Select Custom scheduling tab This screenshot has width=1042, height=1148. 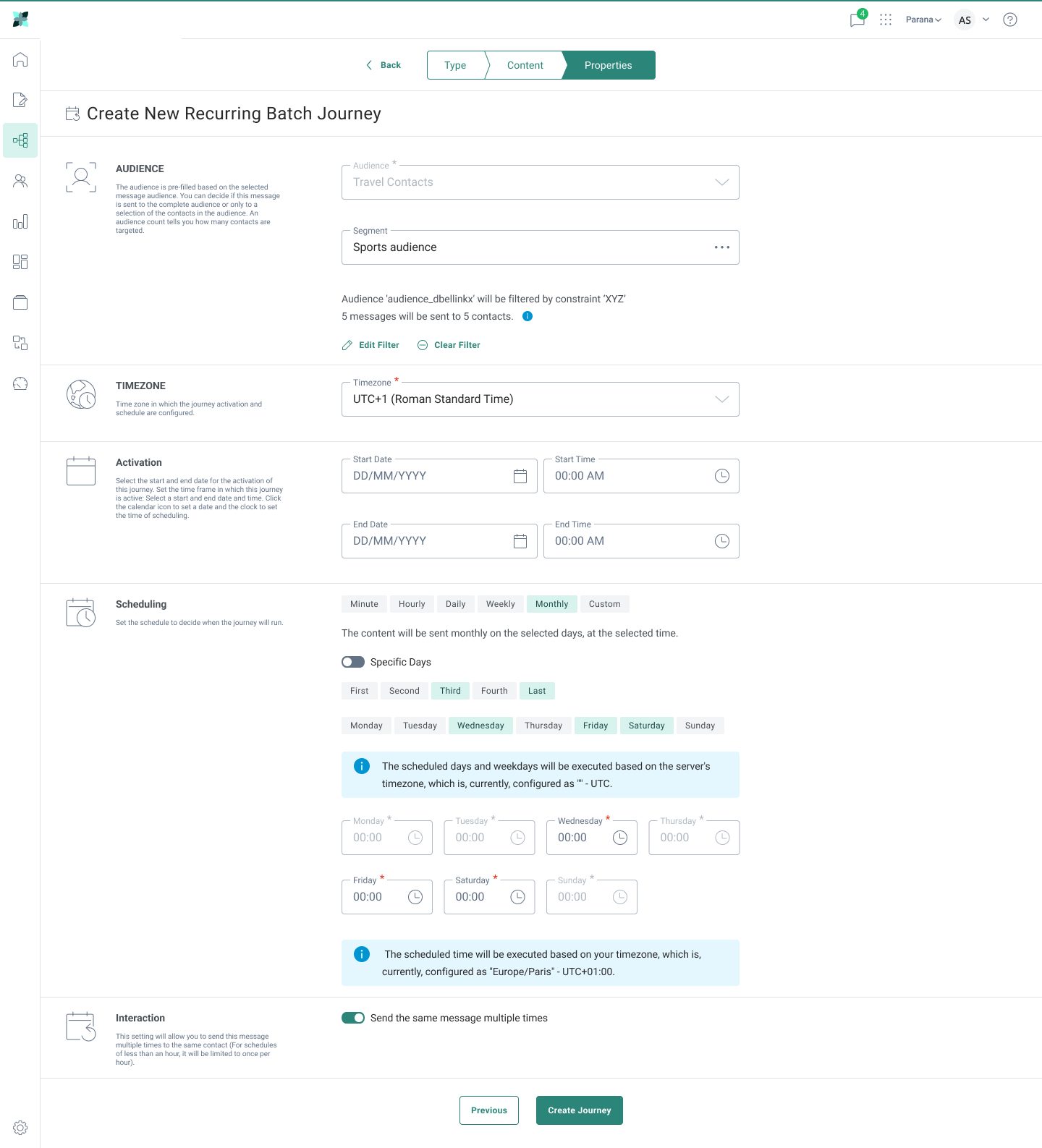pos(604,604)
